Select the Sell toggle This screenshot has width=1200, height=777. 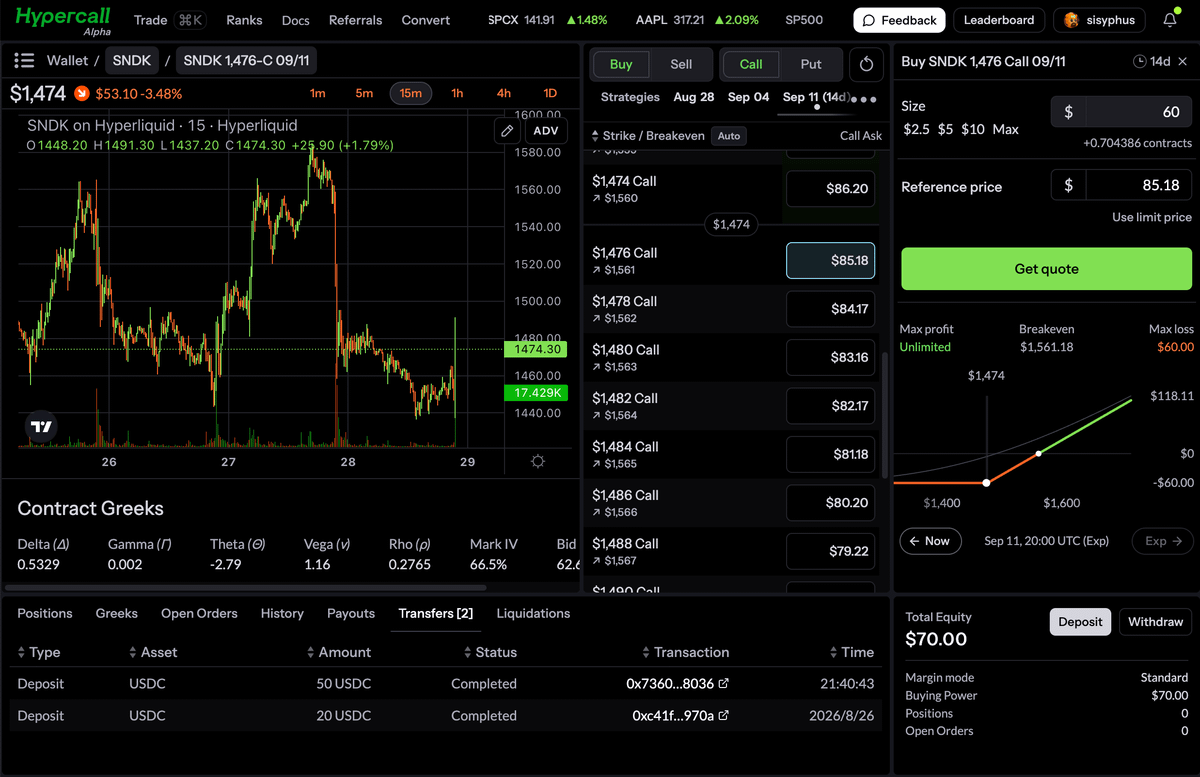click(681, 64)
